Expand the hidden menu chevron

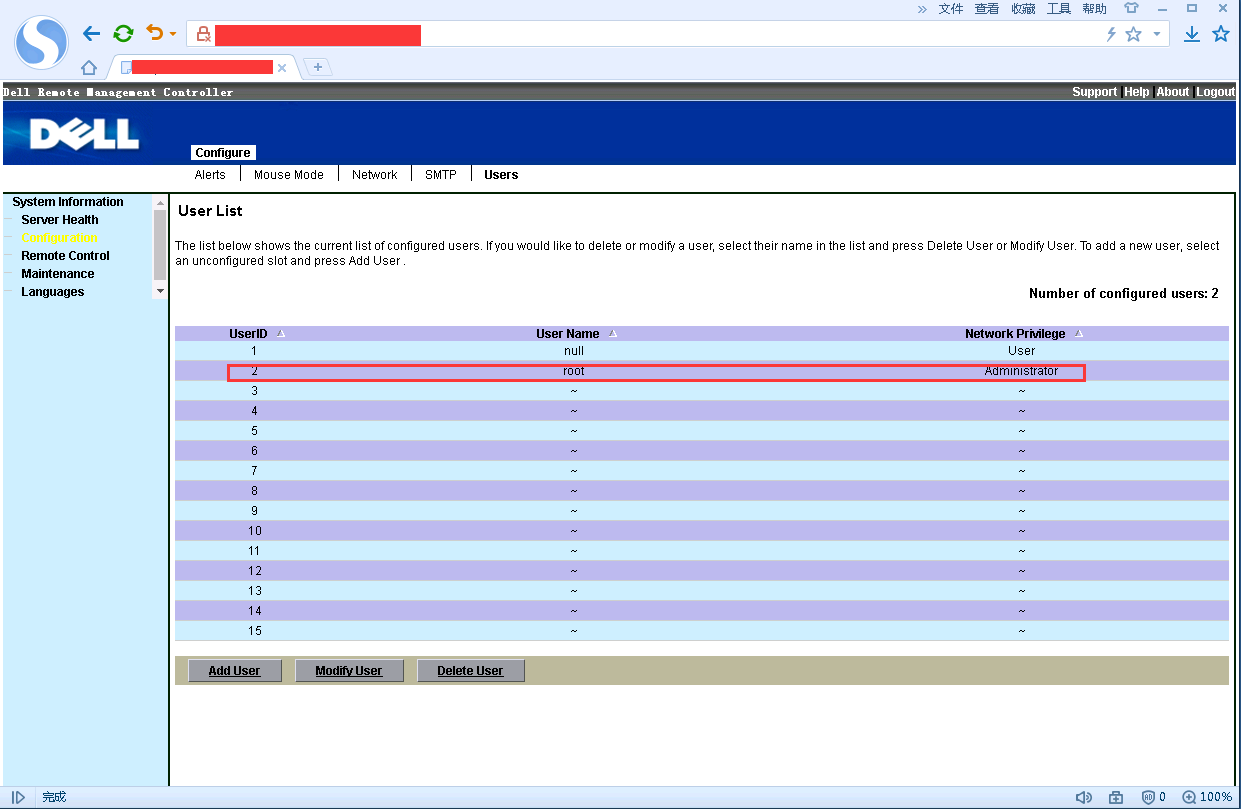922,9
